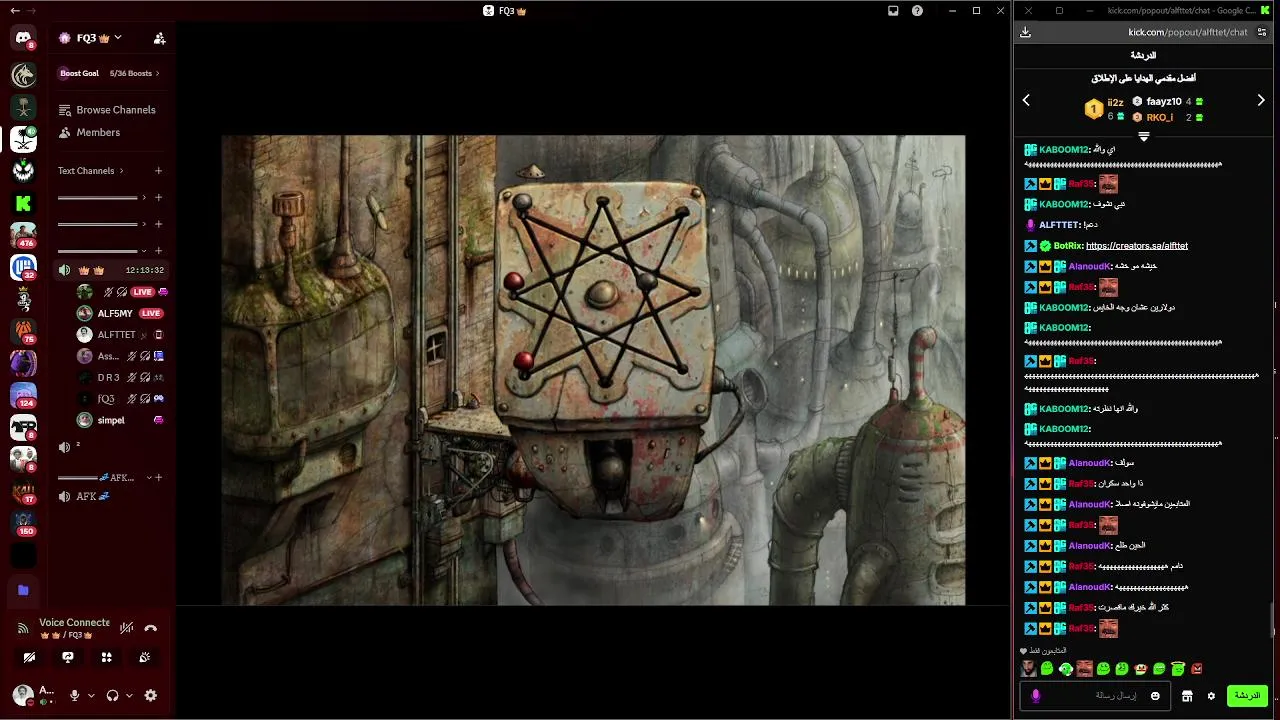The height and width of the screenshot is (720, 1280).
Task: Open Kick shop icon beside chat input
Action: (x=1187, y=696)
